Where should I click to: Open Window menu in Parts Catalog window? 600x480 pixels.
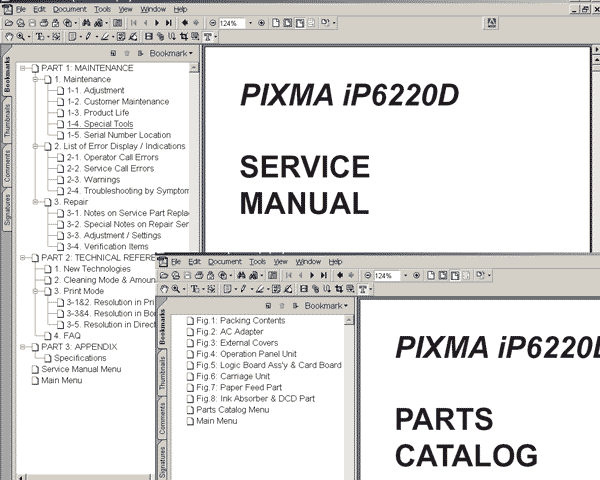[308, 261]
